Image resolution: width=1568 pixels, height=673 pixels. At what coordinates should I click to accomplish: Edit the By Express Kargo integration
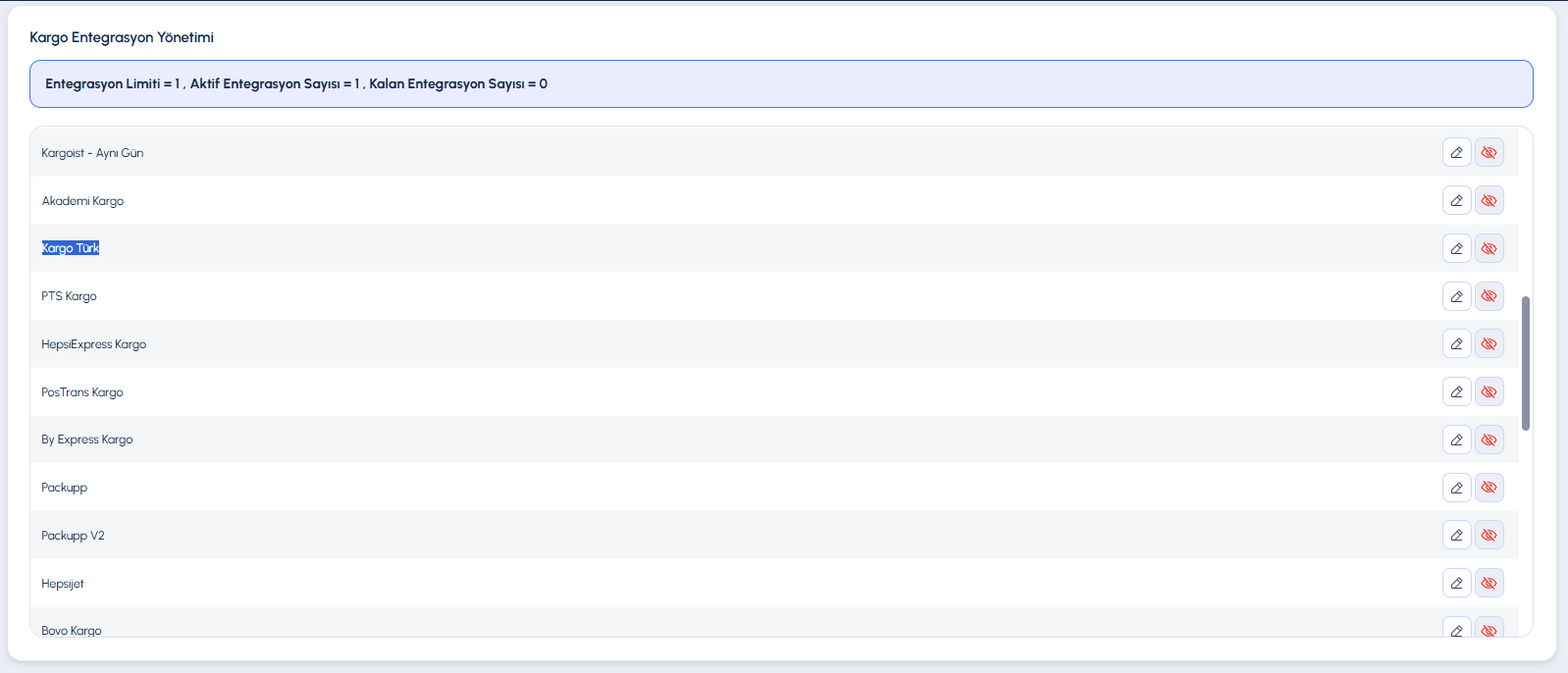1456,440
